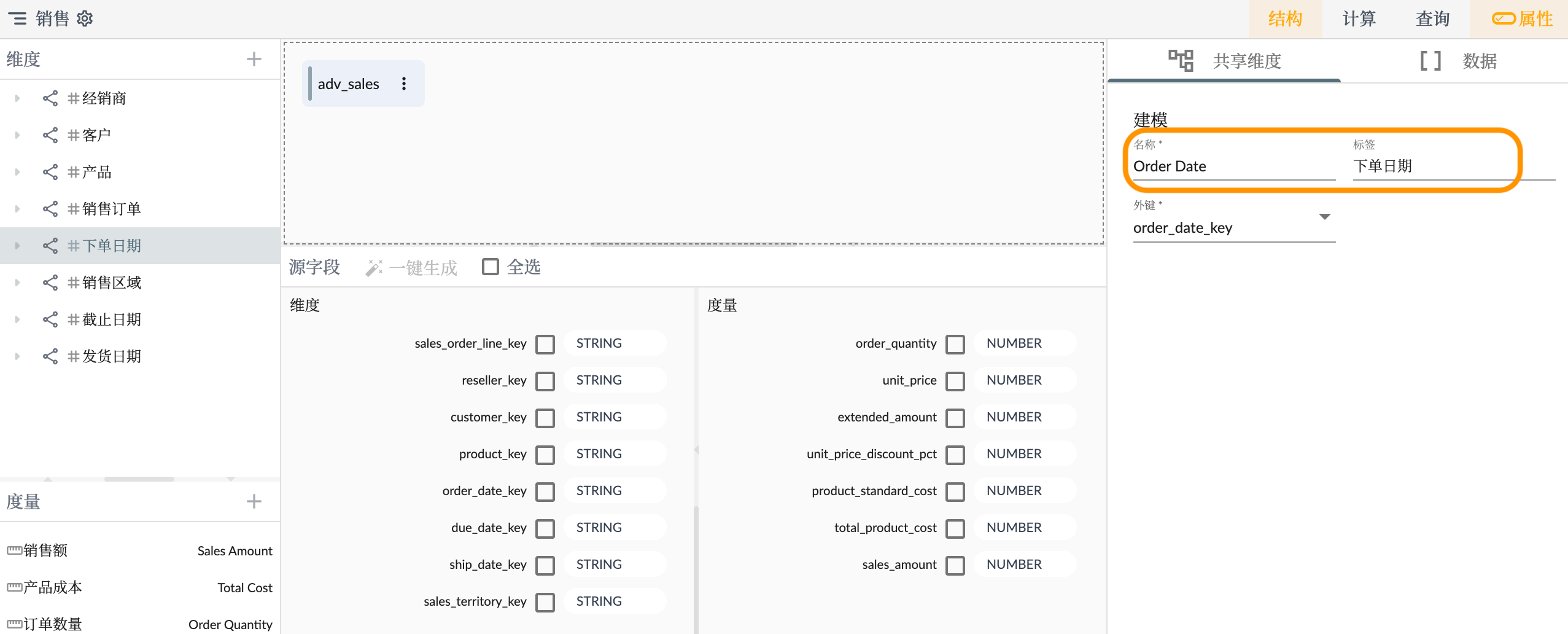Switch to the 计算 tab
Viewport: 1568px width, 634px height.
pyautogui.click(x=1359, y=18)
